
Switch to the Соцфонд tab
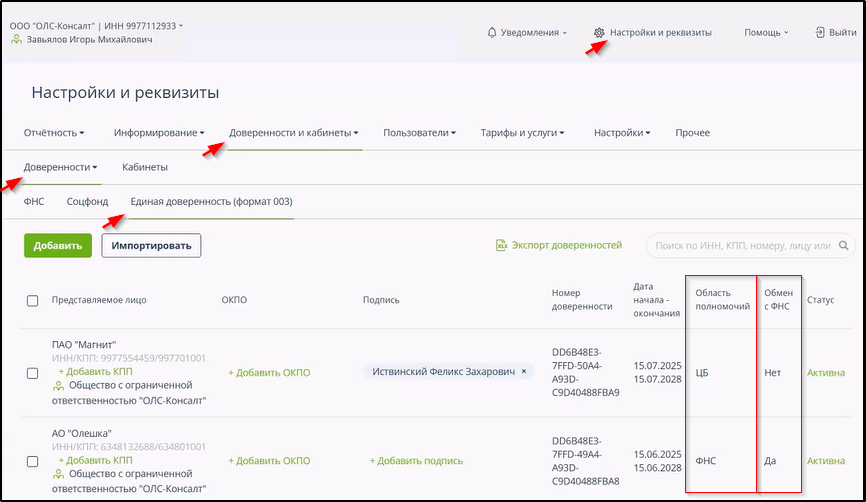(x=87, y=202)
